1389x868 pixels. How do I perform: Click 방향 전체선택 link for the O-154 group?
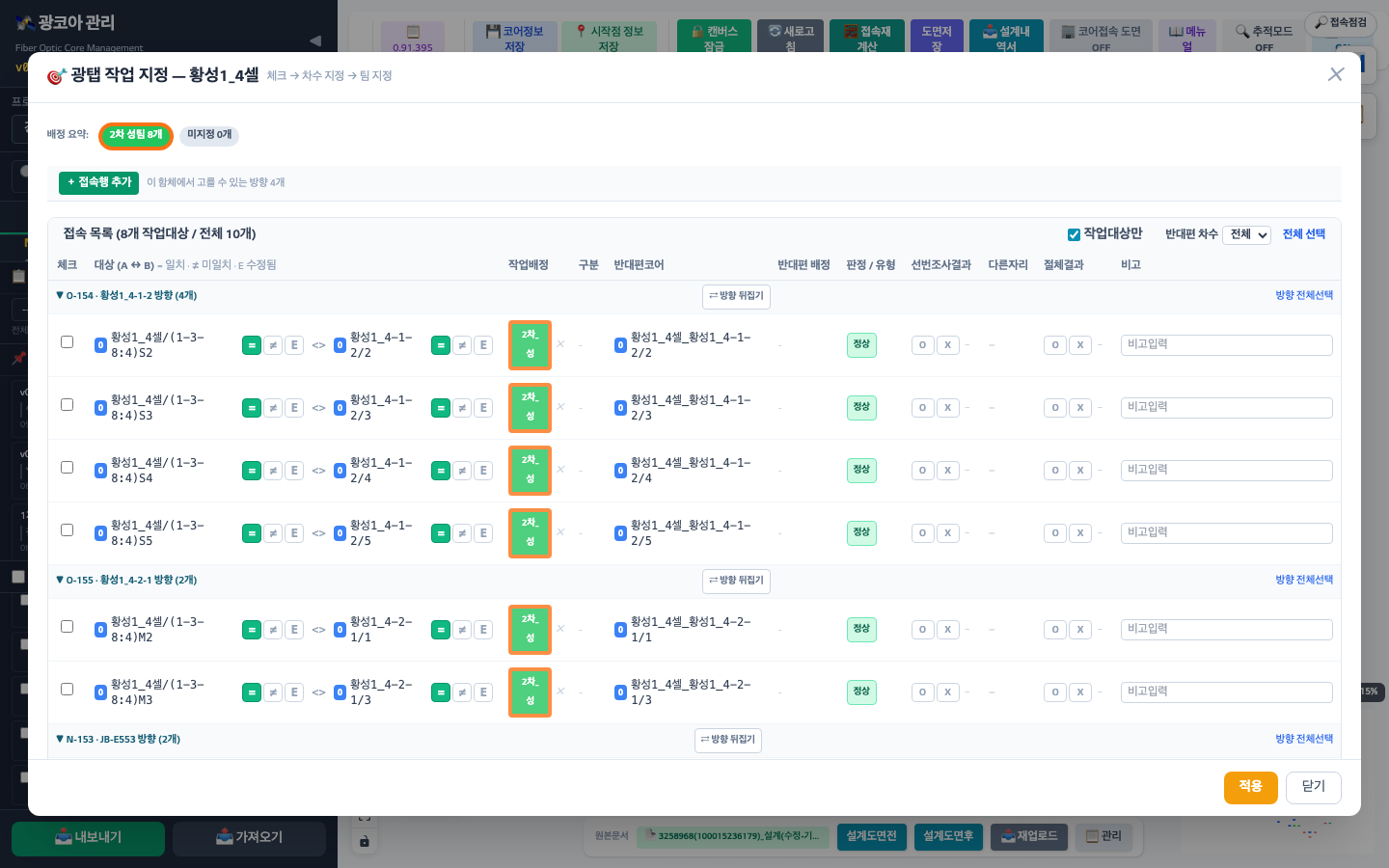point(1304,295)
